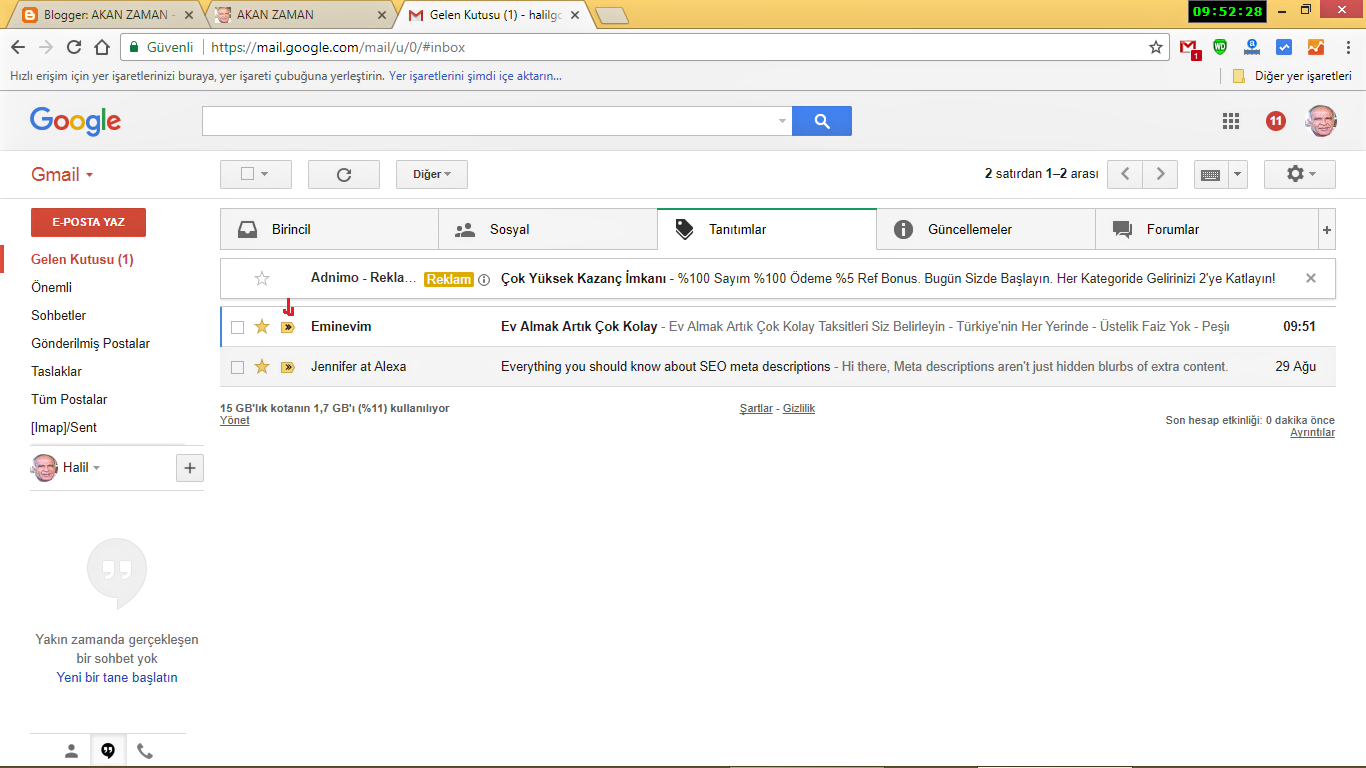Add a chat contact with plus button
The width and height of the screenshot is (1366, 768).
click(189, 468)
